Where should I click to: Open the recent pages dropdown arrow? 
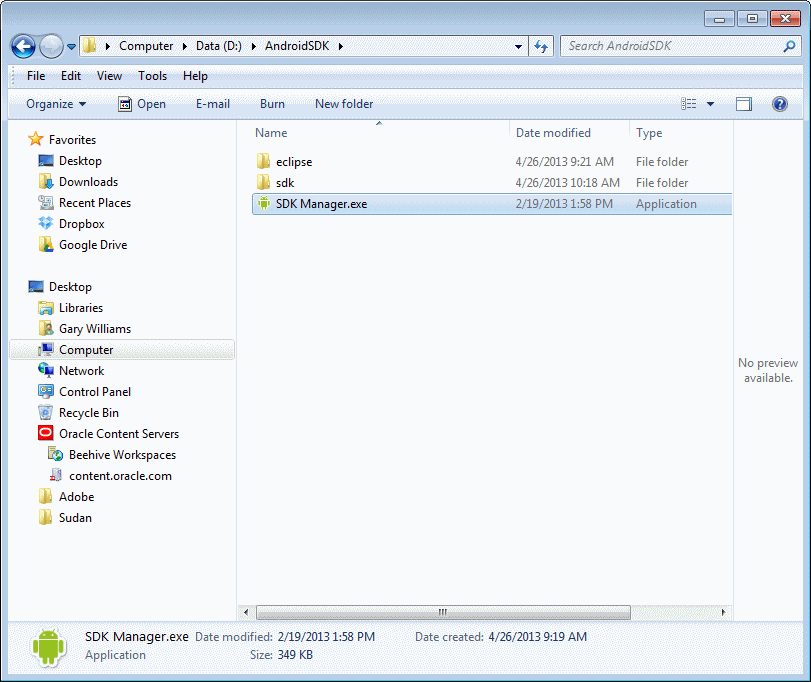71,47
